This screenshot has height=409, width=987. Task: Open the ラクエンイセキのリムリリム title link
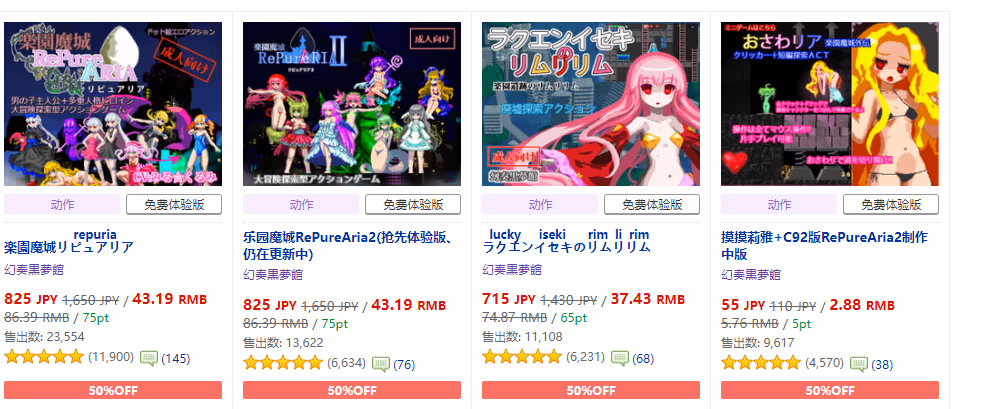pyautogui.click(x=567, y=247)
